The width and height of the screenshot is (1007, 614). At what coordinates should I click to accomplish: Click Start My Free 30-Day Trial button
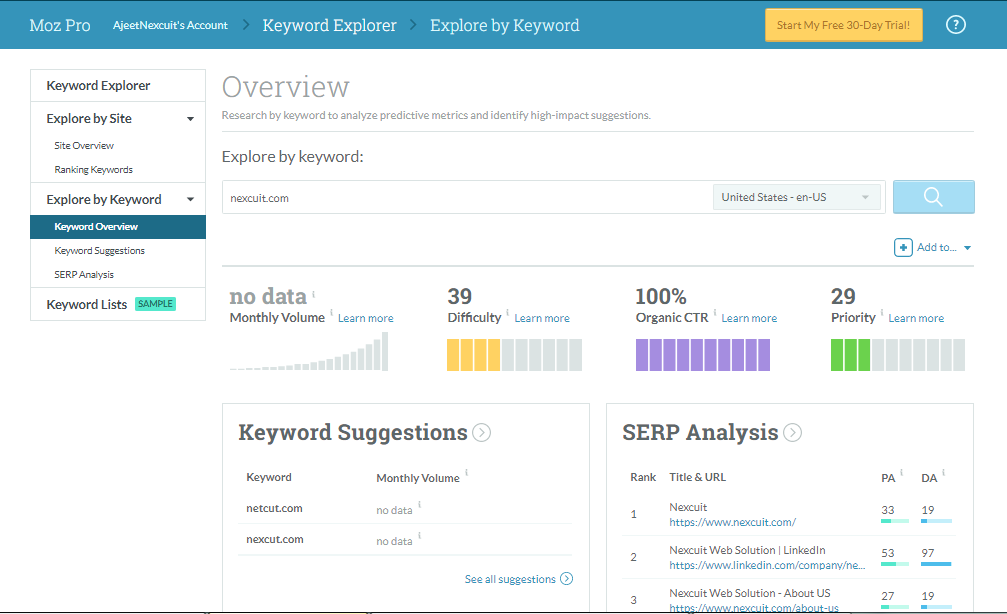[x=843, y=25]
